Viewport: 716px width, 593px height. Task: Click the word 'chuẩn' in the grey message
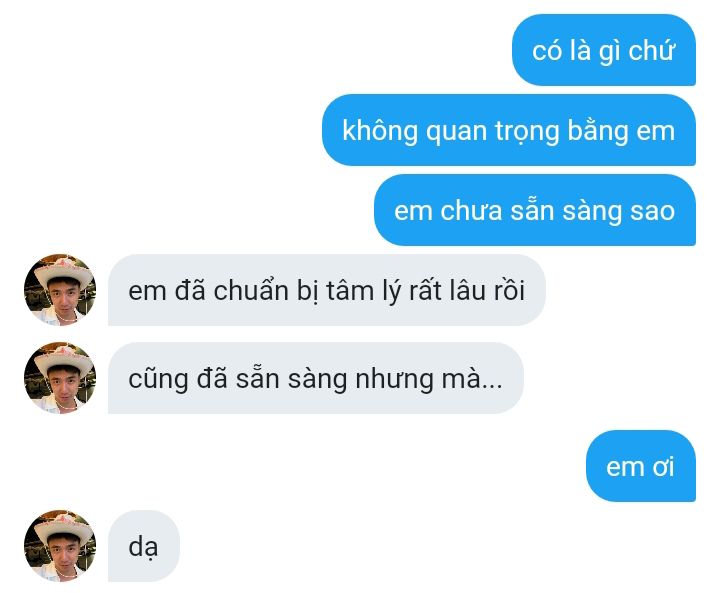[x=251, y=290]
